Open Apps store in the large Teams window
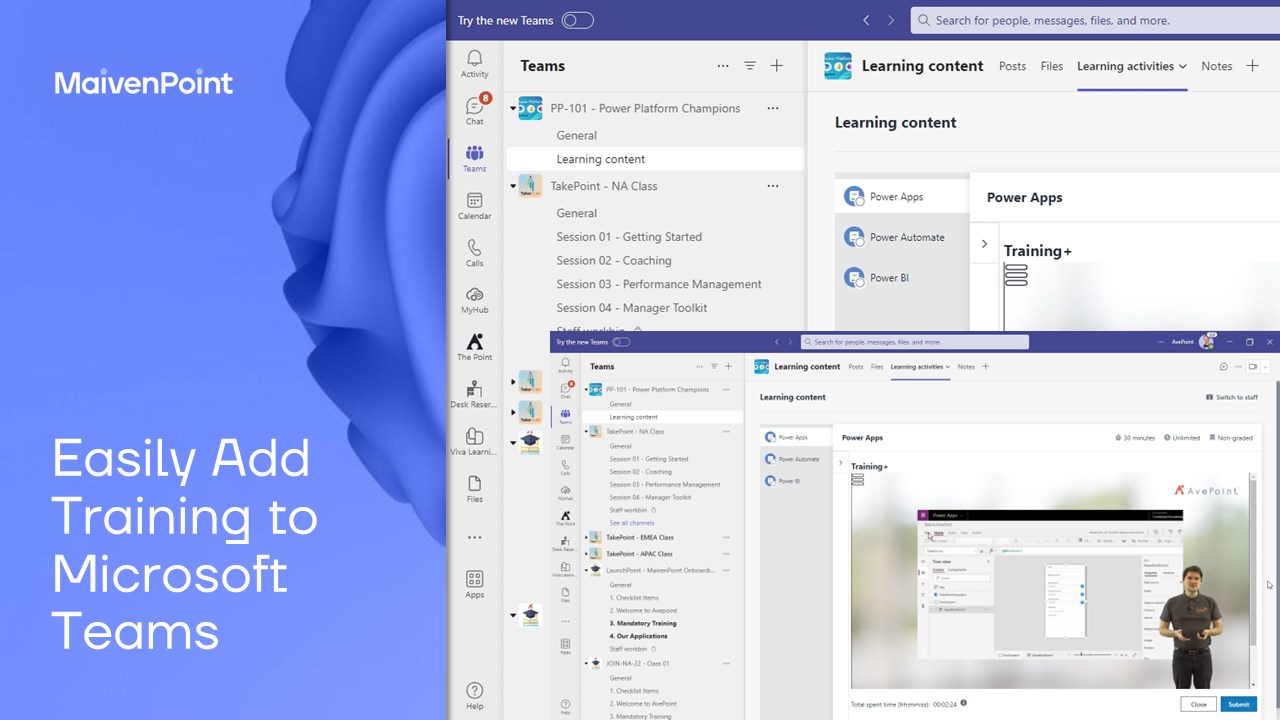 (x=474, y=585)
